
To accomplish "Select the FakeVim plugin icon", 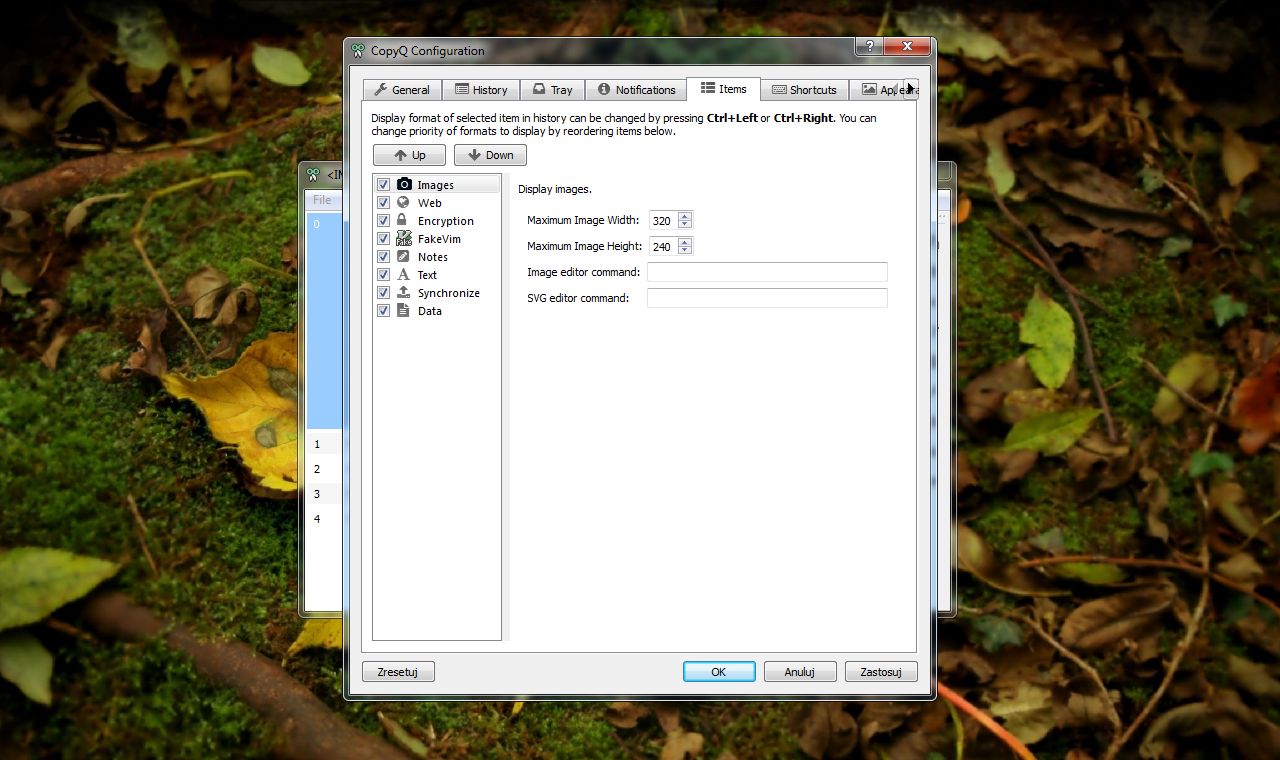I will point(404,238).
